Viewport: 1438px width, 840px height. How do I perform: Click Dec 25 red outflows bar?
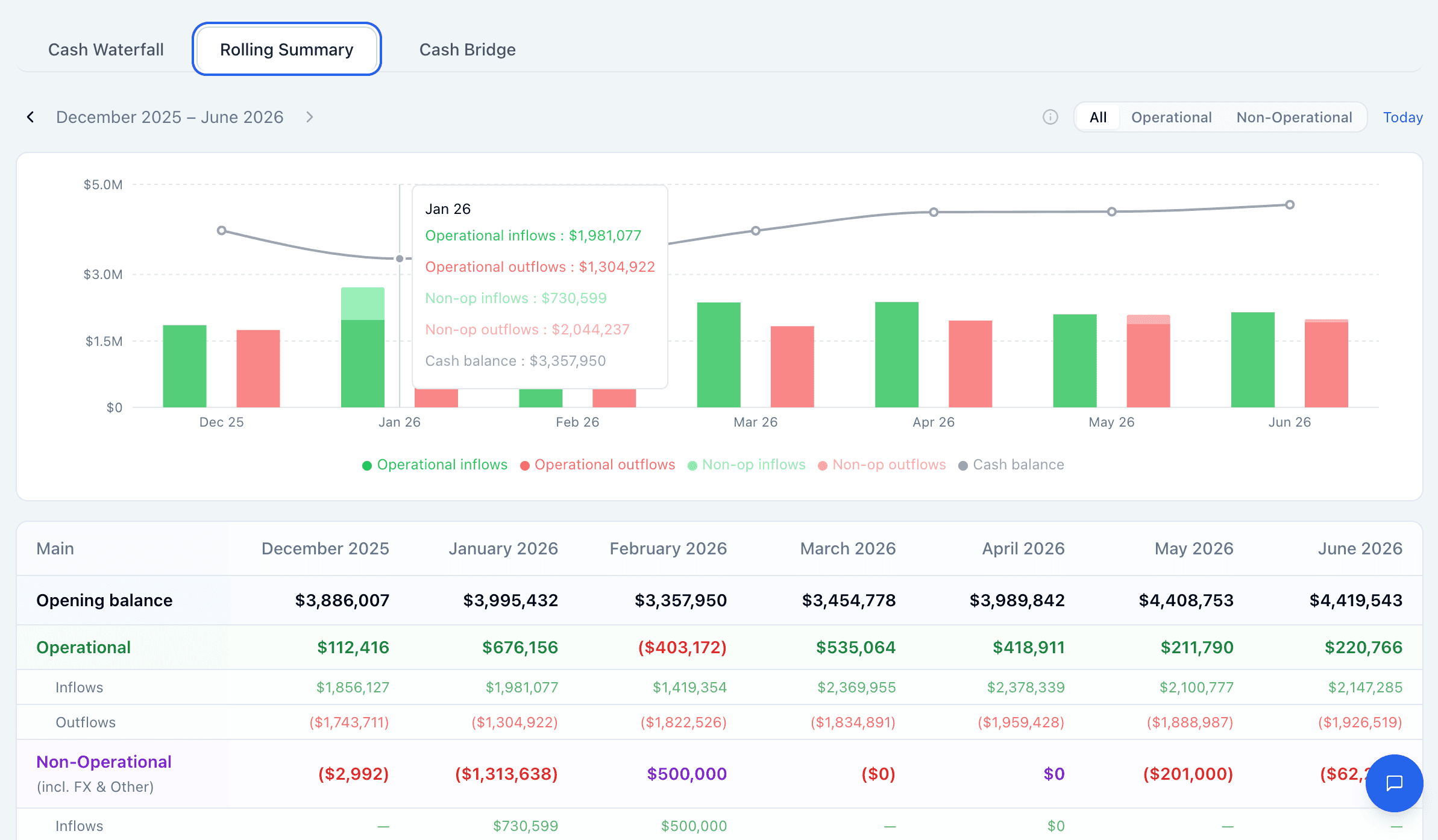point(258,369)
